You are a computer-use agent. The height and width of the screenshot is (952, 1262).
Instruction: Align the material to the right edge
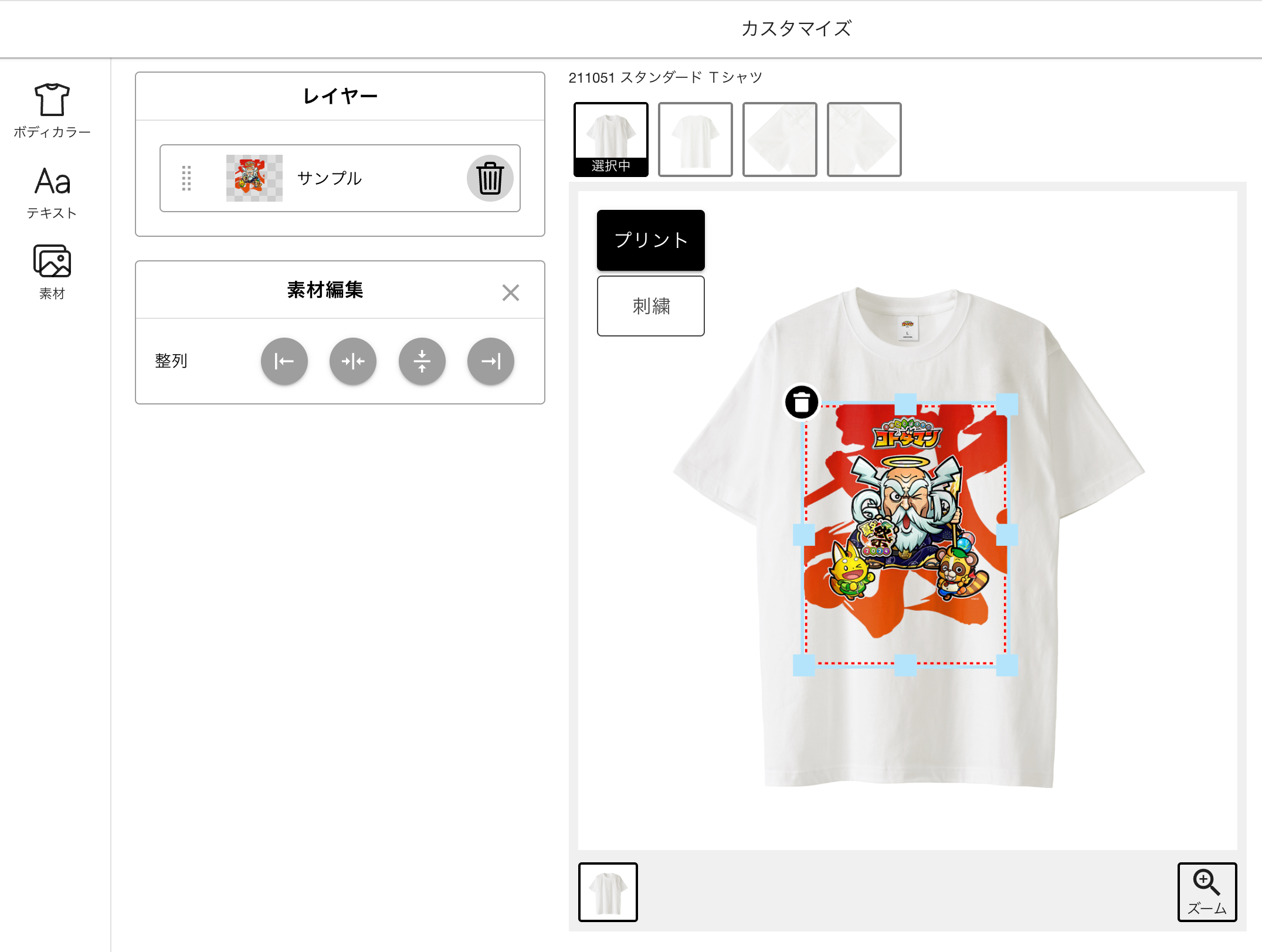[x=491, y=361]
